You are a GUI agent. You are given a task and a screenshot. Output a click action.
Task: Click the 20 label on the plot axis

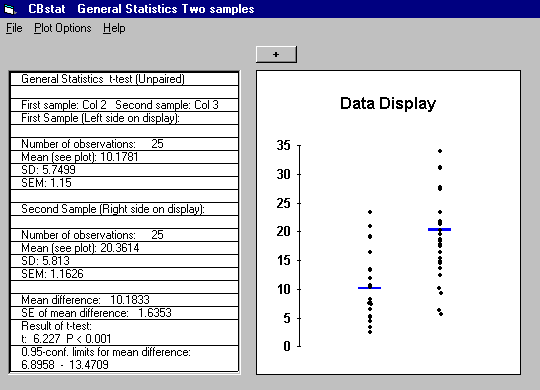(x=283, y=231)
